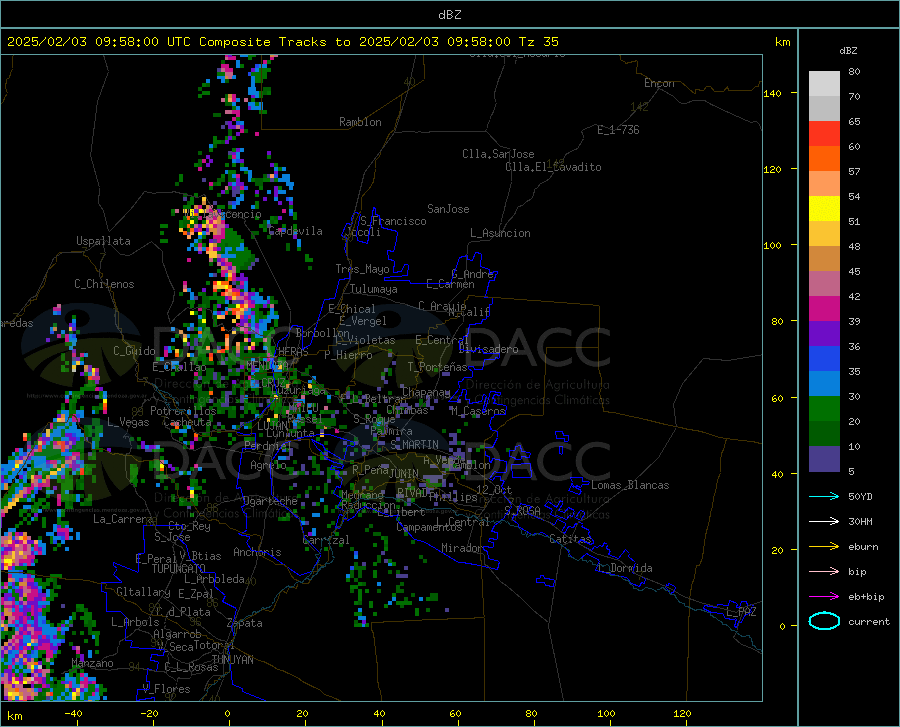The height and width of the screenshot is (727, 900).
Task: Click the eburn legend label
Action: [863, 546]
